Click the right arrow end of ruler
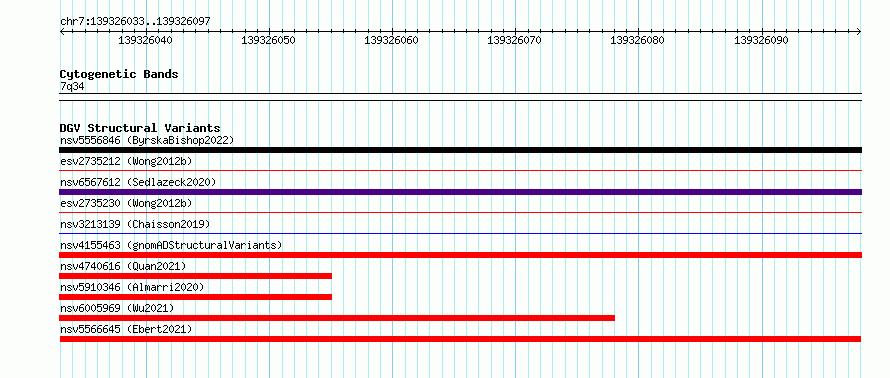Image resolution: width=890 pixels, height=378 pixels. click(x=859, y=31)
